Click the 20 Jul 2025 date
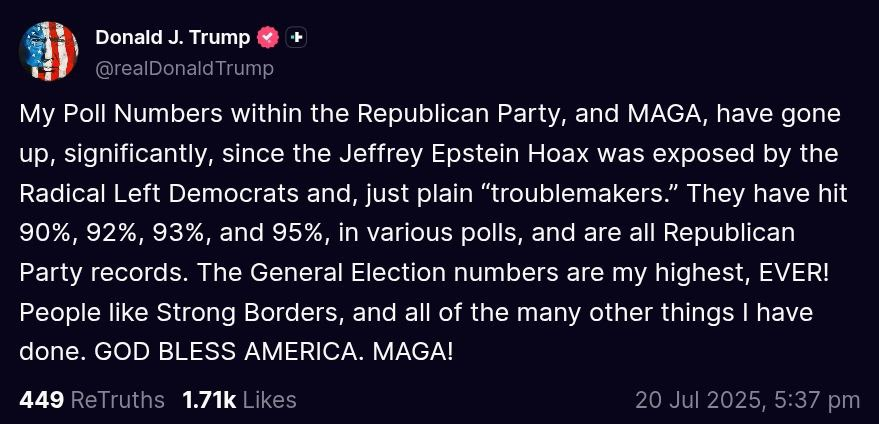This screenshot has width=879, height=424. pyautogui.click(x=698, y=400)
